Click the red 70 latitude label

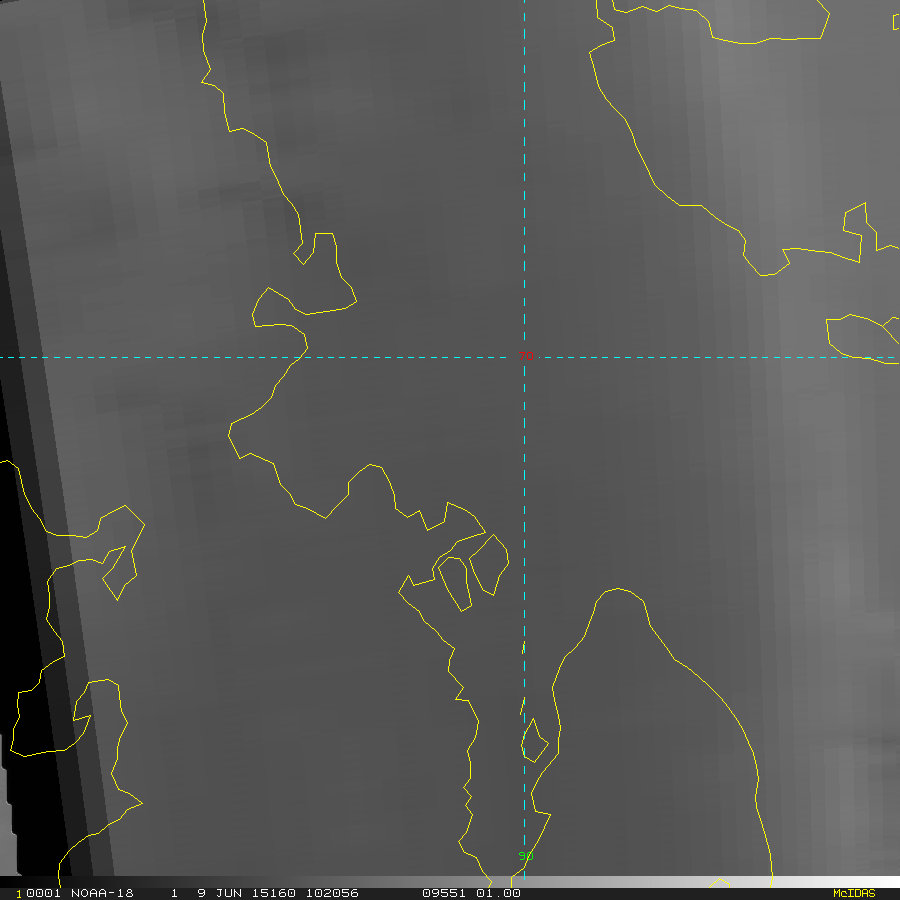[x=526, y=356]
